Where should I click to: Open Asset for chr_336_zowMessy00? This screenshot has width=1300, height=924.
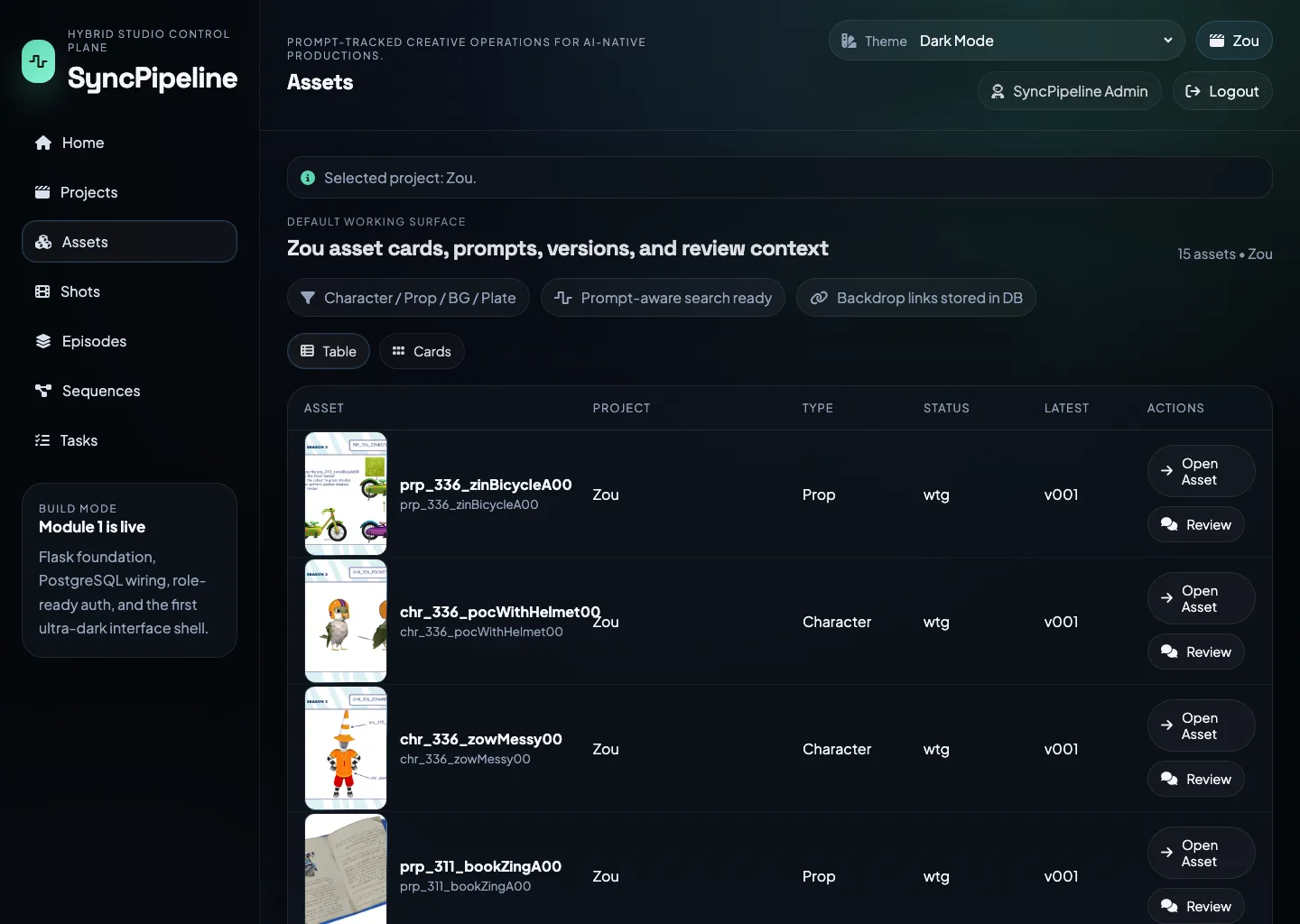(x=1201, y=725)
